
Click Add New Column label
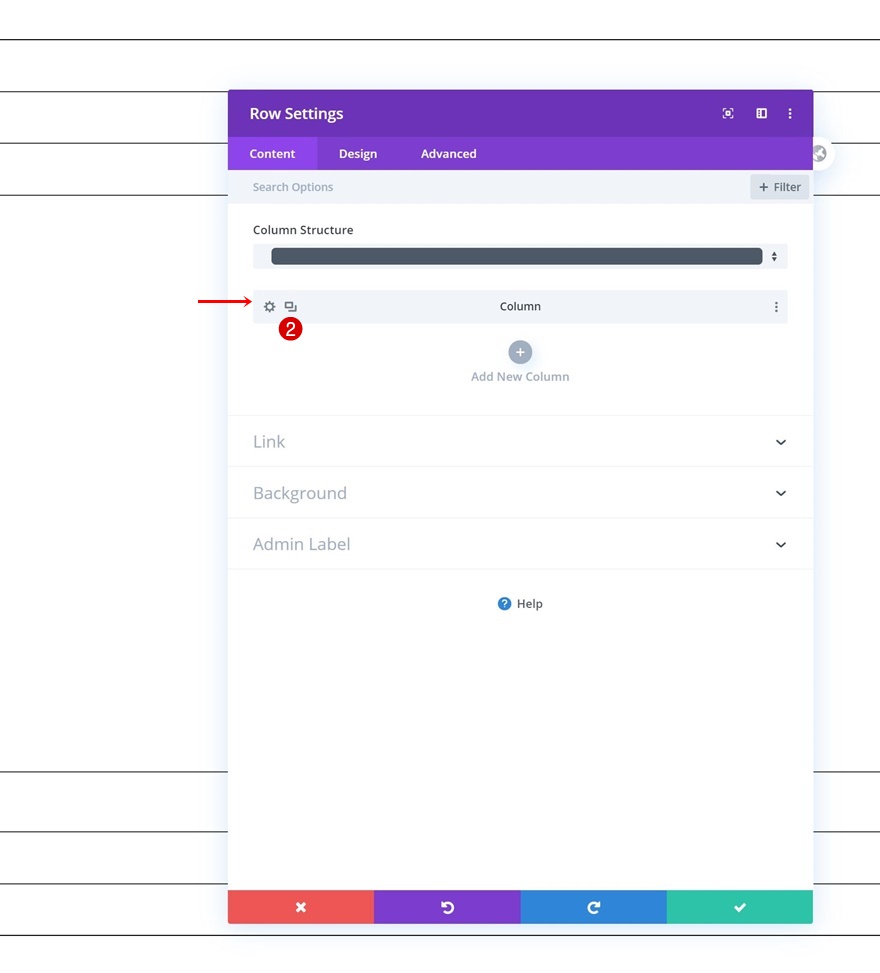click(520, 377)
